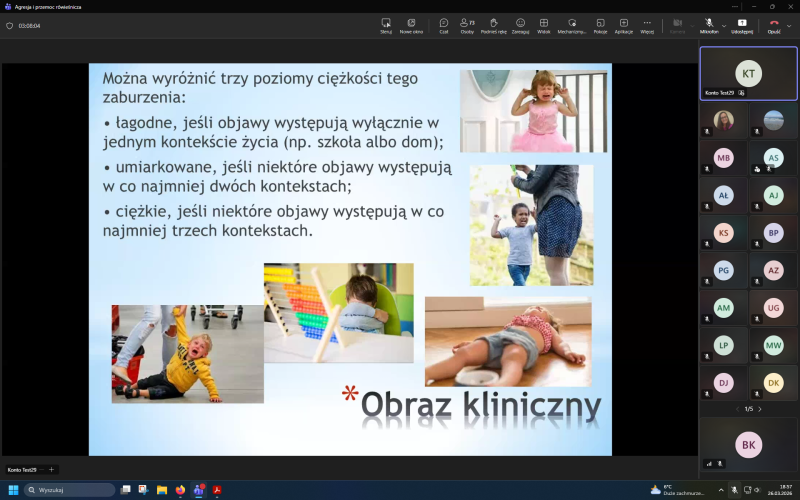Open the Pokoje breakout rooms

[x=600, y=25]
